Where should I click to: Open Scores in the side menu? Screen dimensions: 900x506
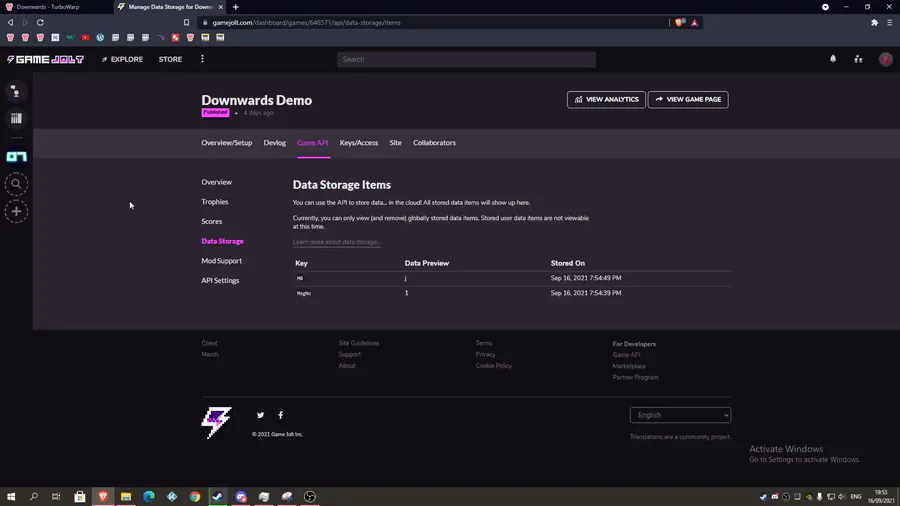coord(212,221)
